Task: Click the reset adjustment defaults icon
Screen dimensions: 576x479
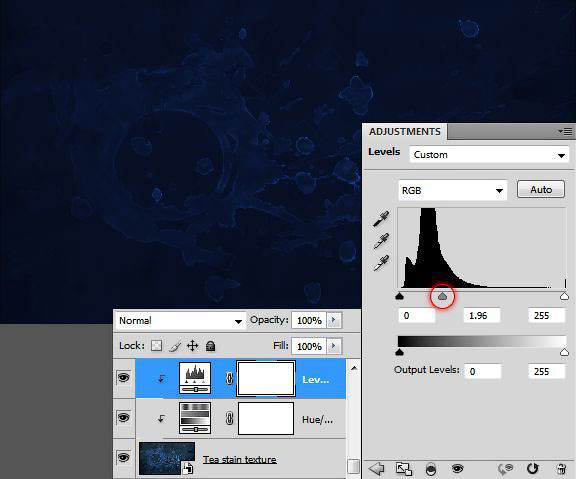Action: (x=532, y=469)
